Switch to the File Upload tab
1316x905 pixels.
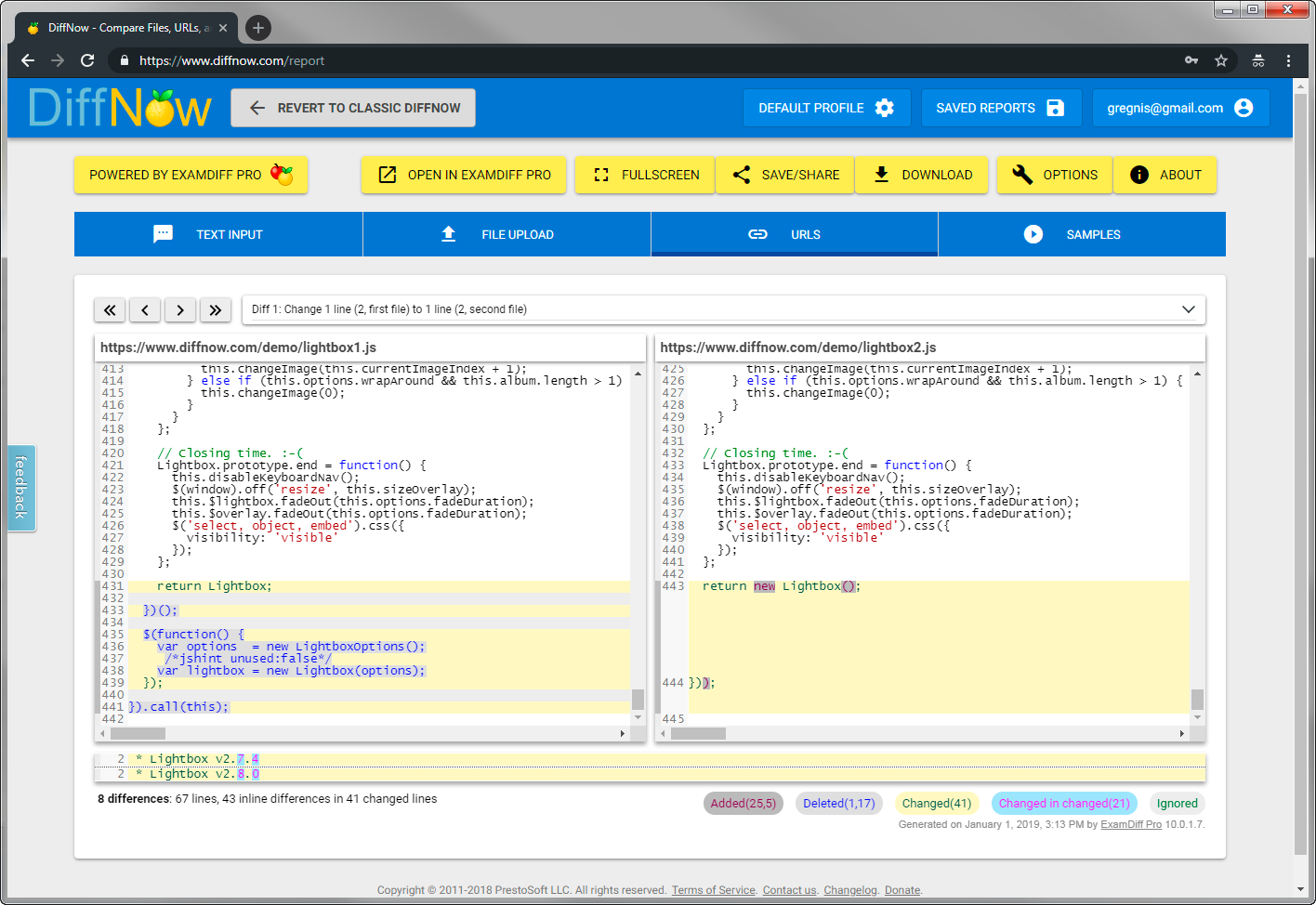click(x=507, y=234)
